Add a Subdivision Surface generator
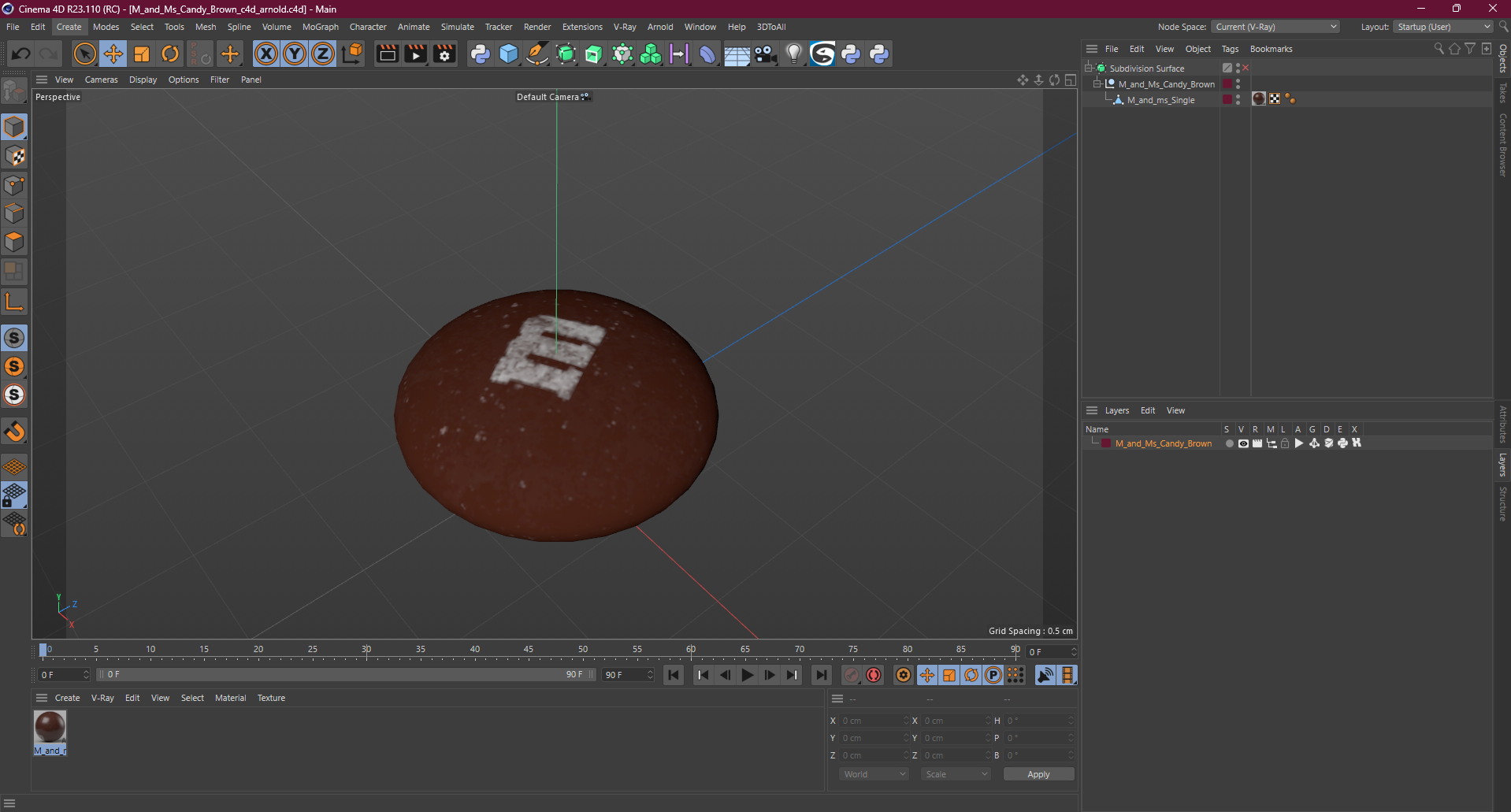 566,54
